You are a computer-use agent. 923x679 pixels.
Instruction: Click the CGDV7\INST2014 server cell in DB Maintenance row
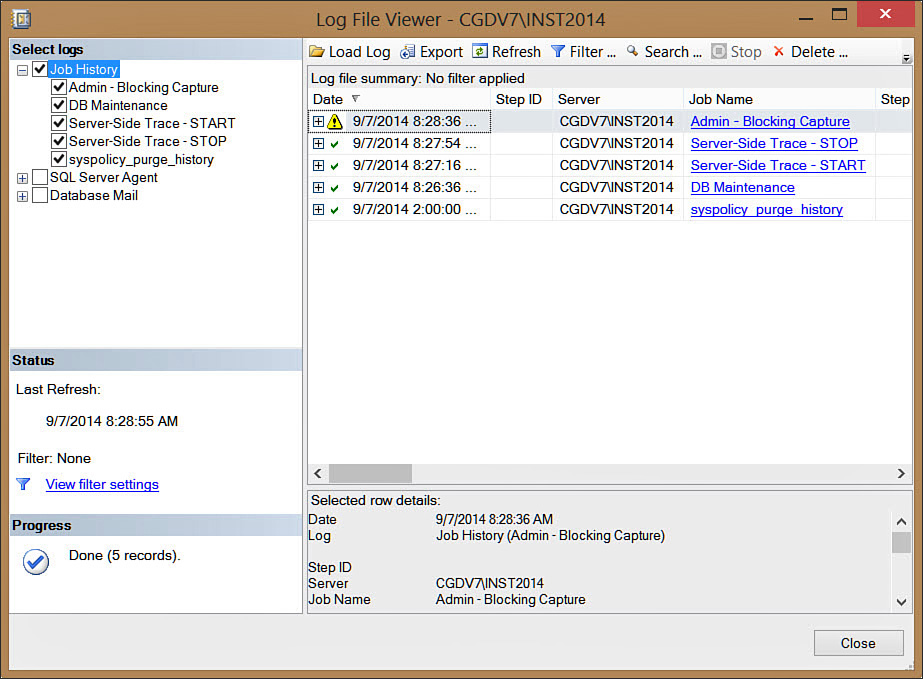point(616,188)
